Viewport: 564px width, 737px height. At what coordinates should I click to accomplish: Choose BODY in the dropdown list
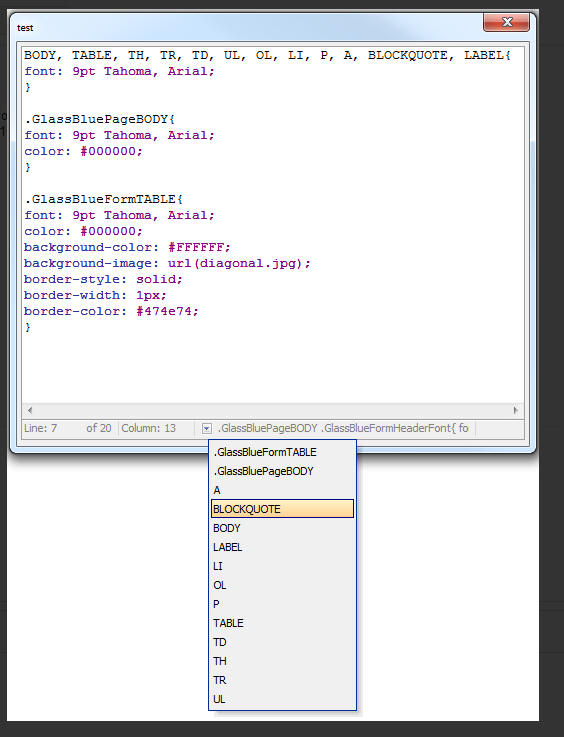pos(282,528)
